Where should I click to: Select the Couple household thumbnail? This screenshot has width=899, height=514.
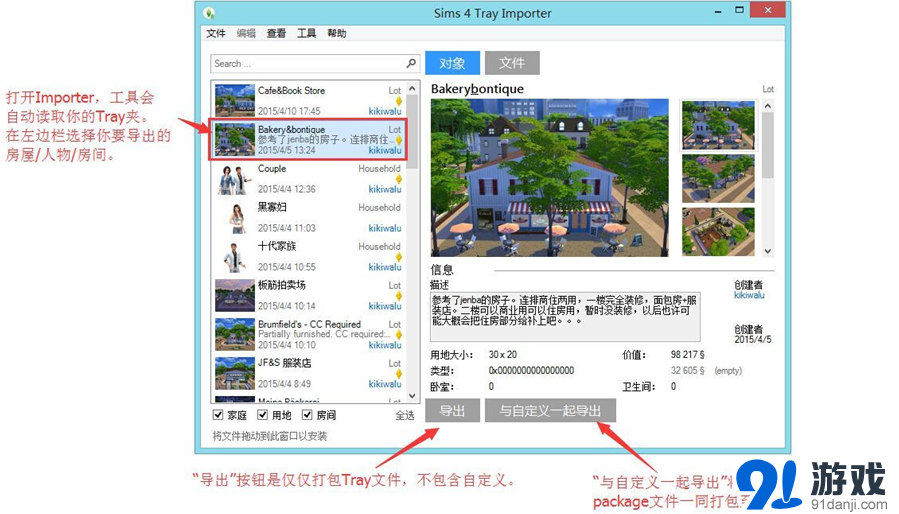235,178
